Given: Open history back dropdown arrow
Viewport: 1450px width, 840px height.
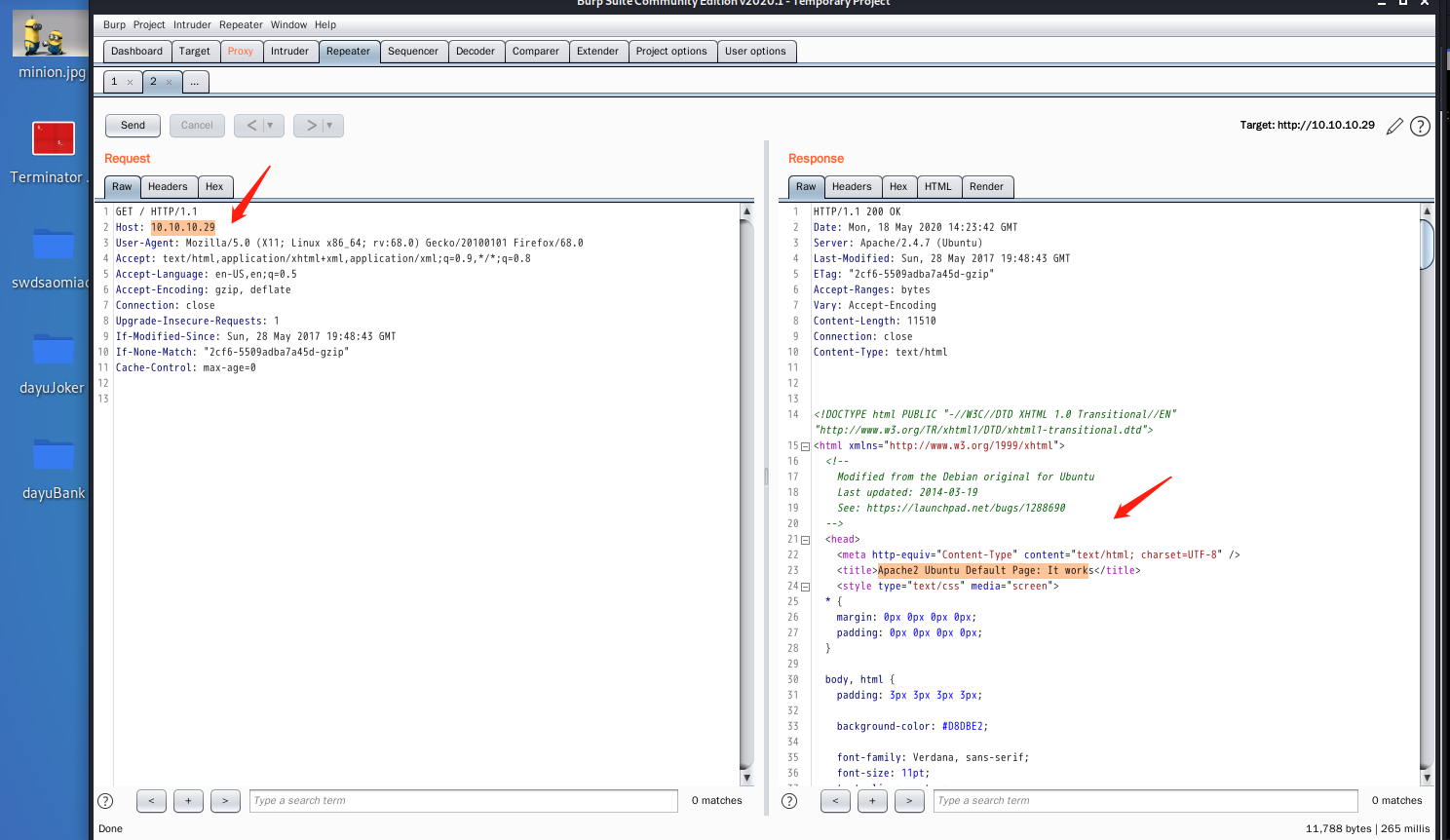Looking at the screenshot, I should pyautogui.click(x=271, y=126).
